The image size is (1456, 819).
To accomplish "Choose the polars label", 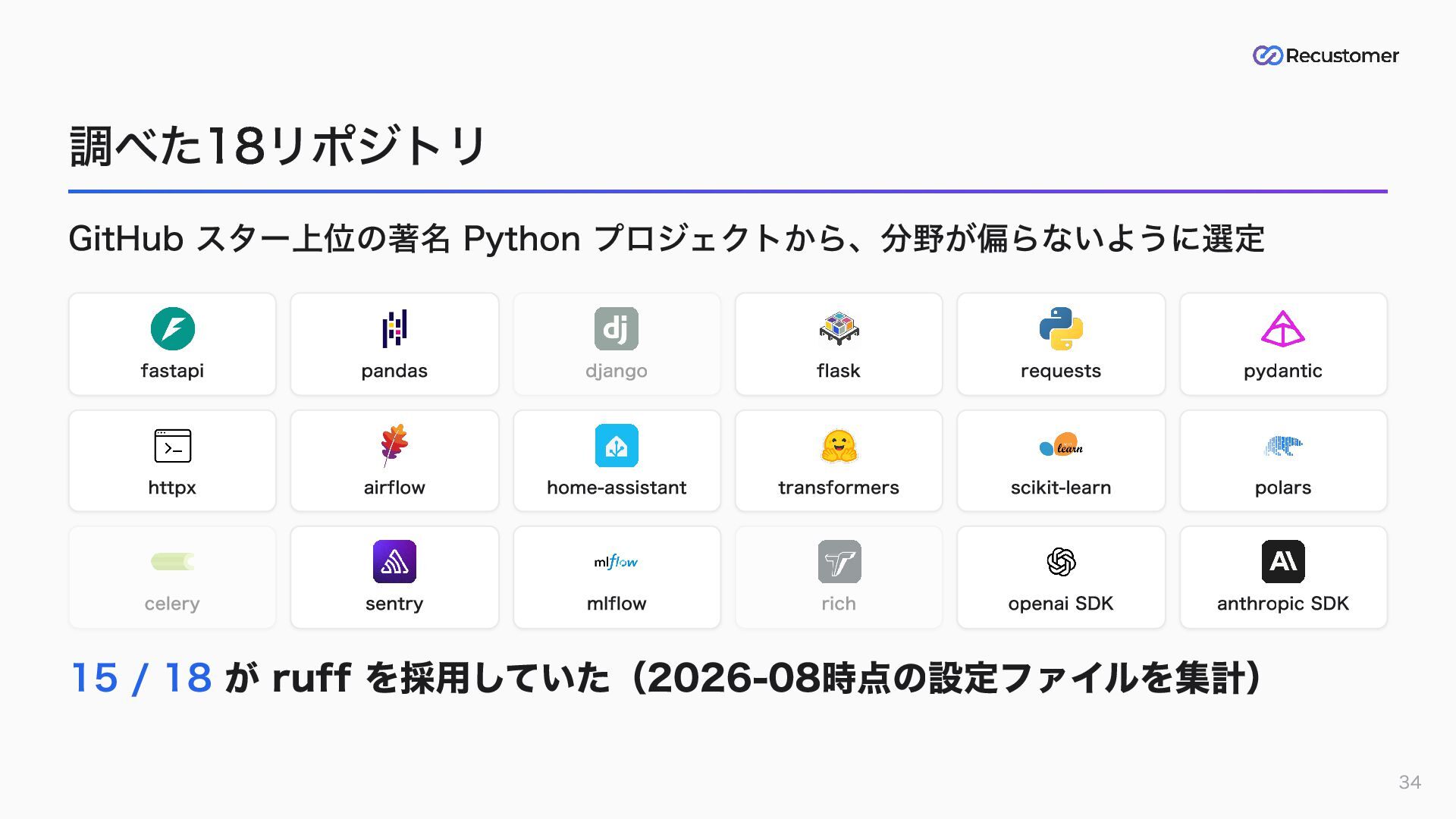I will [x=1283, y=488].
